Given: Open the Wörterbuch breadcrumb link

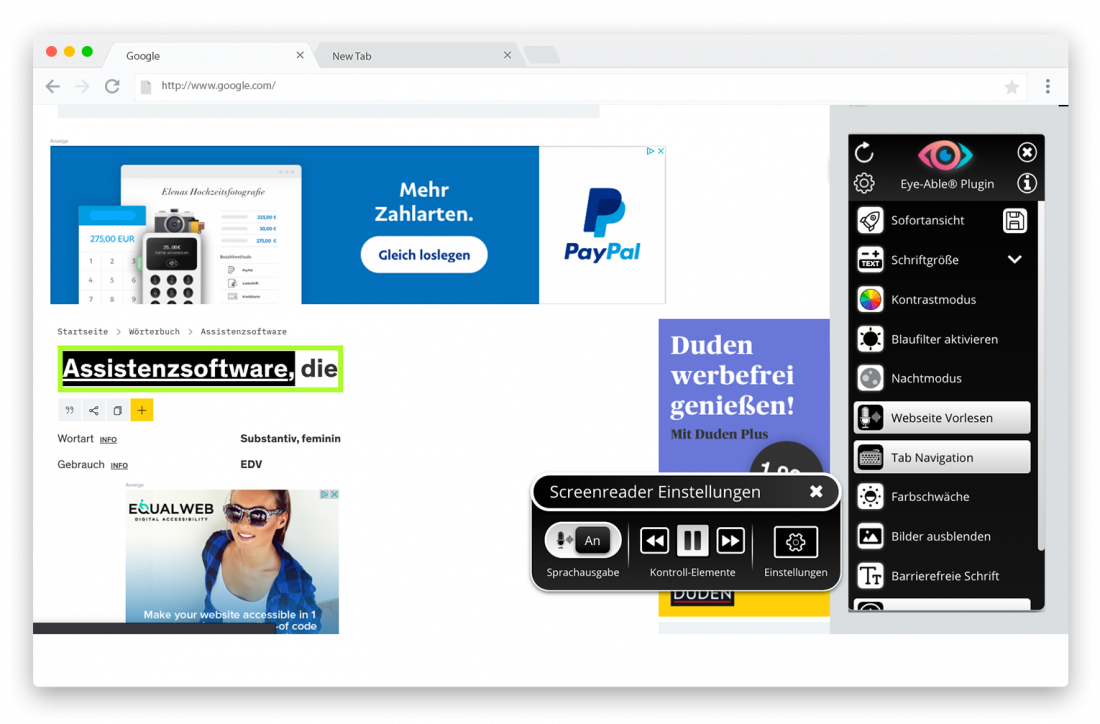Looking at the screenshot, I should click(152, 331).
